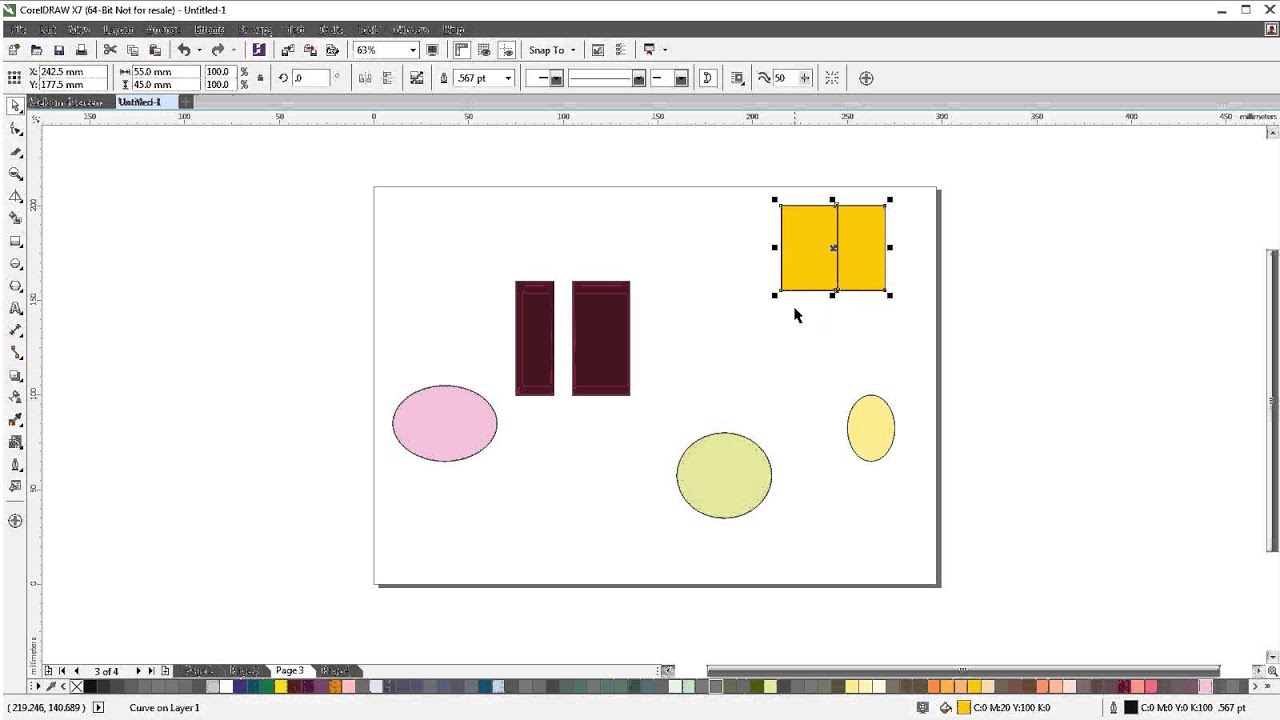Go to the first page
Viewport: 1280px width, 720px height.
[62, 671]
